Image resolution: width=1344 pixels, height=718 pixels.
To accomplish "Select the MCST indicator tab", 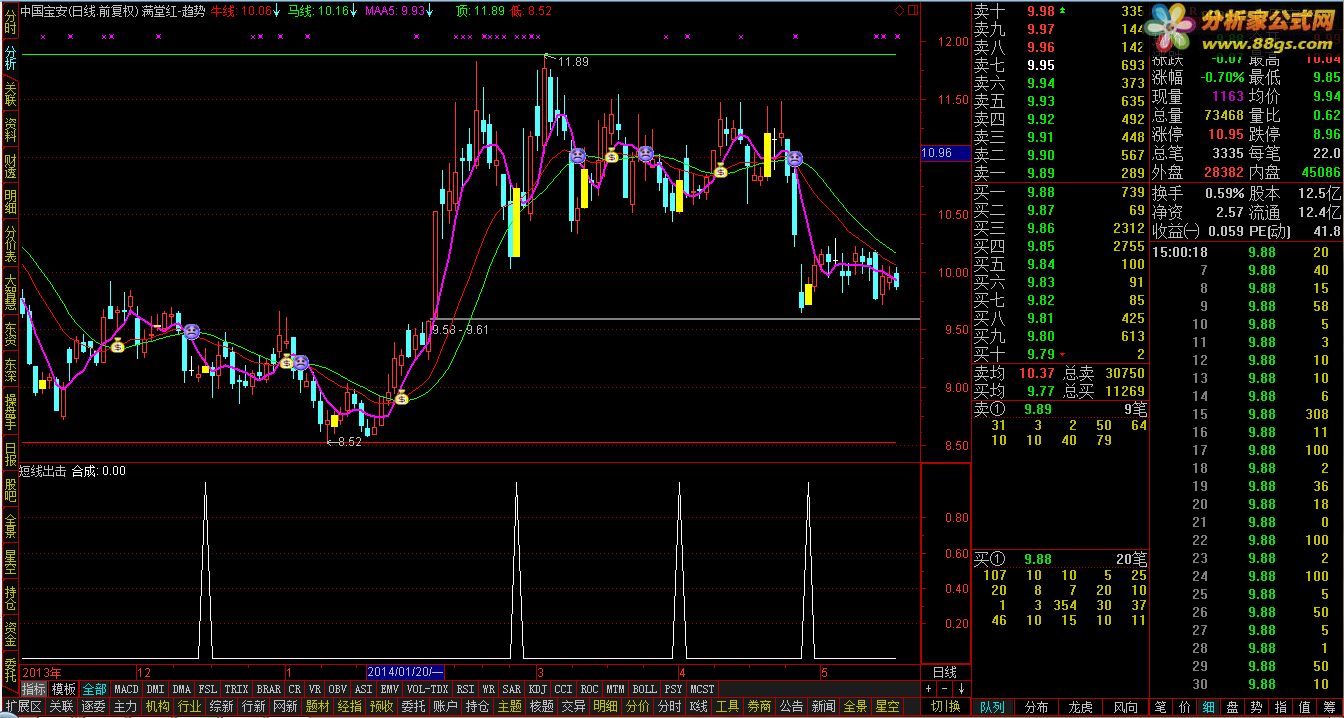I will tap(702, 689).
